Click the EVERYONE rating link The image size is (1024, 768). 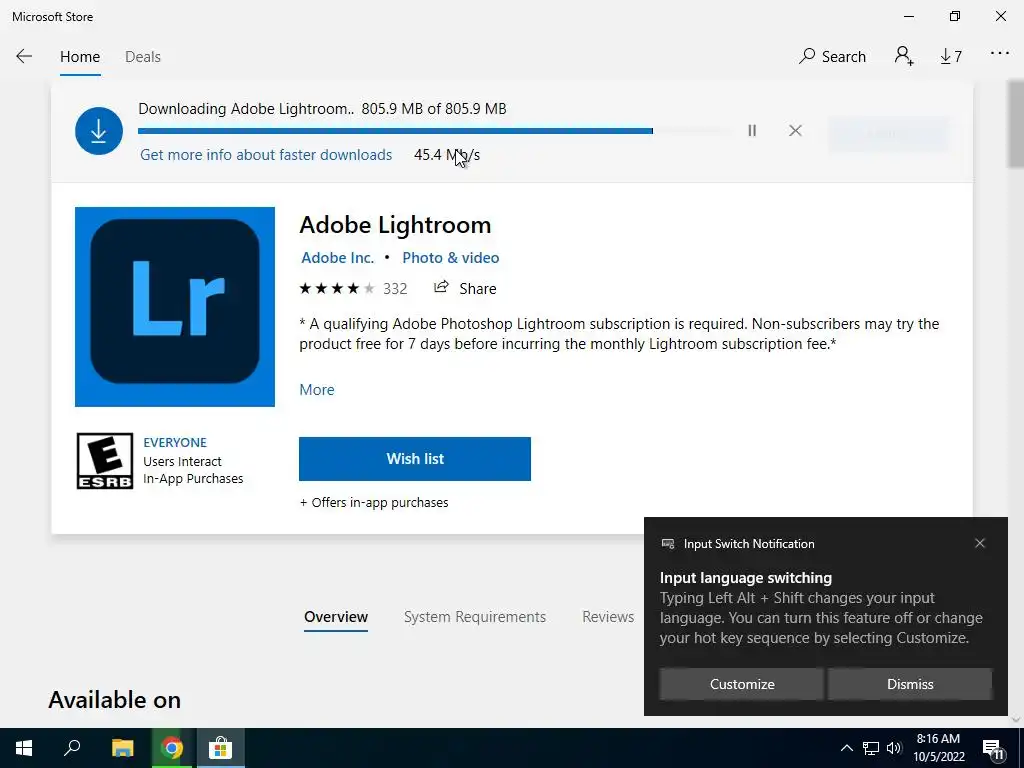[175, 442]
